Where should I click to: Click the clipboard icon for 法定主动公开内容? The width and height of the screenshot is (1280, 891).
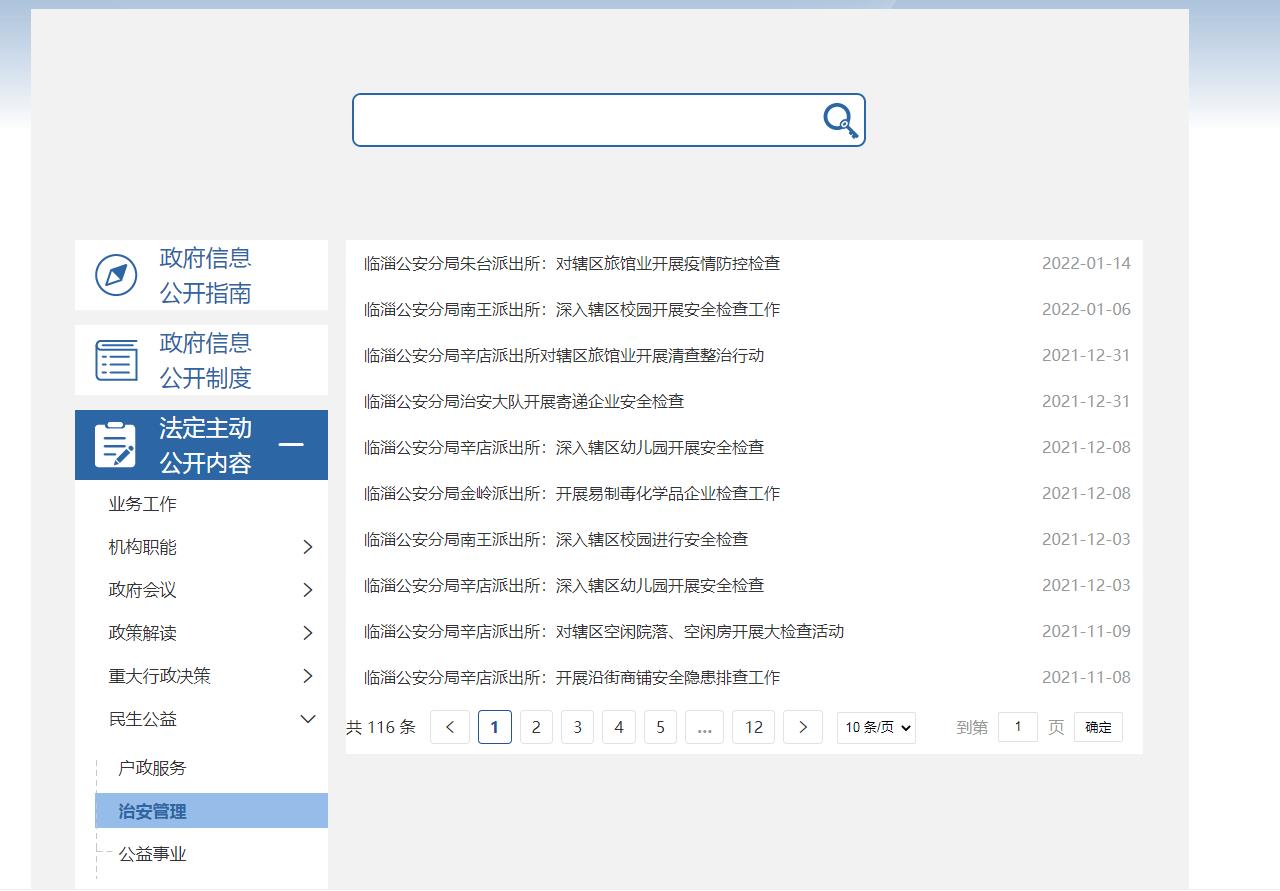point(115,445)
